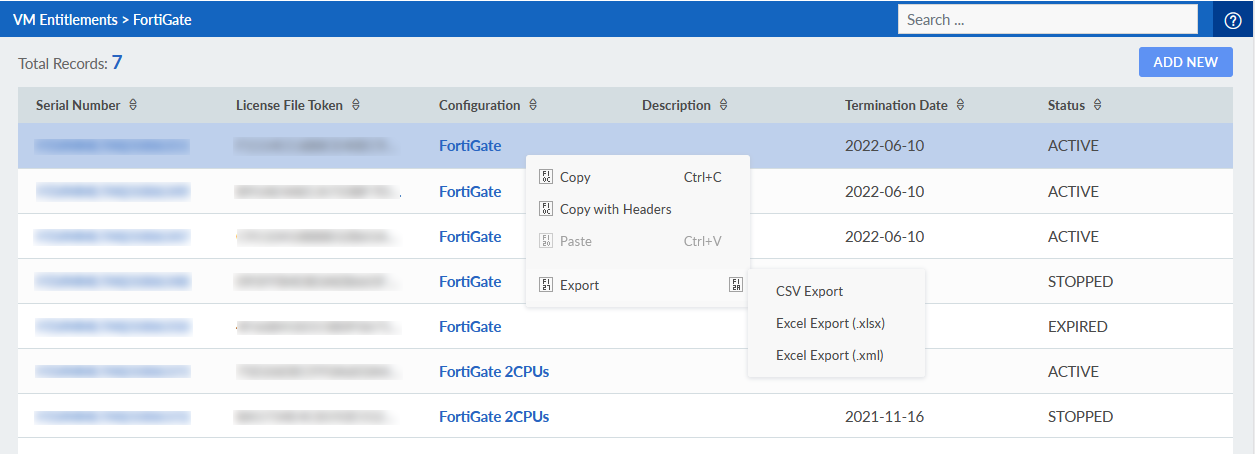The height and width of the screenshot is (454, 1255).
Task: Click Configuration column sort icon
Action: [x=533, y=105]
